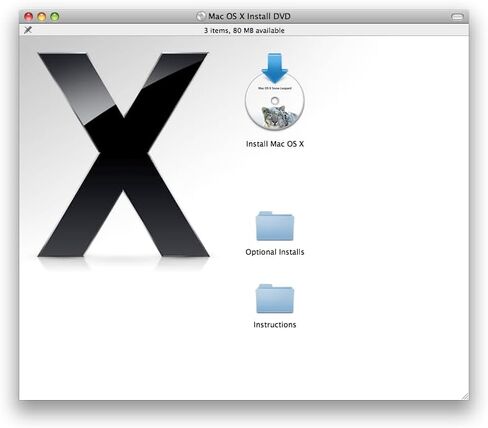Select the "Optional Installs" label
Screen dimensions: 488x428
pos(275,252)
